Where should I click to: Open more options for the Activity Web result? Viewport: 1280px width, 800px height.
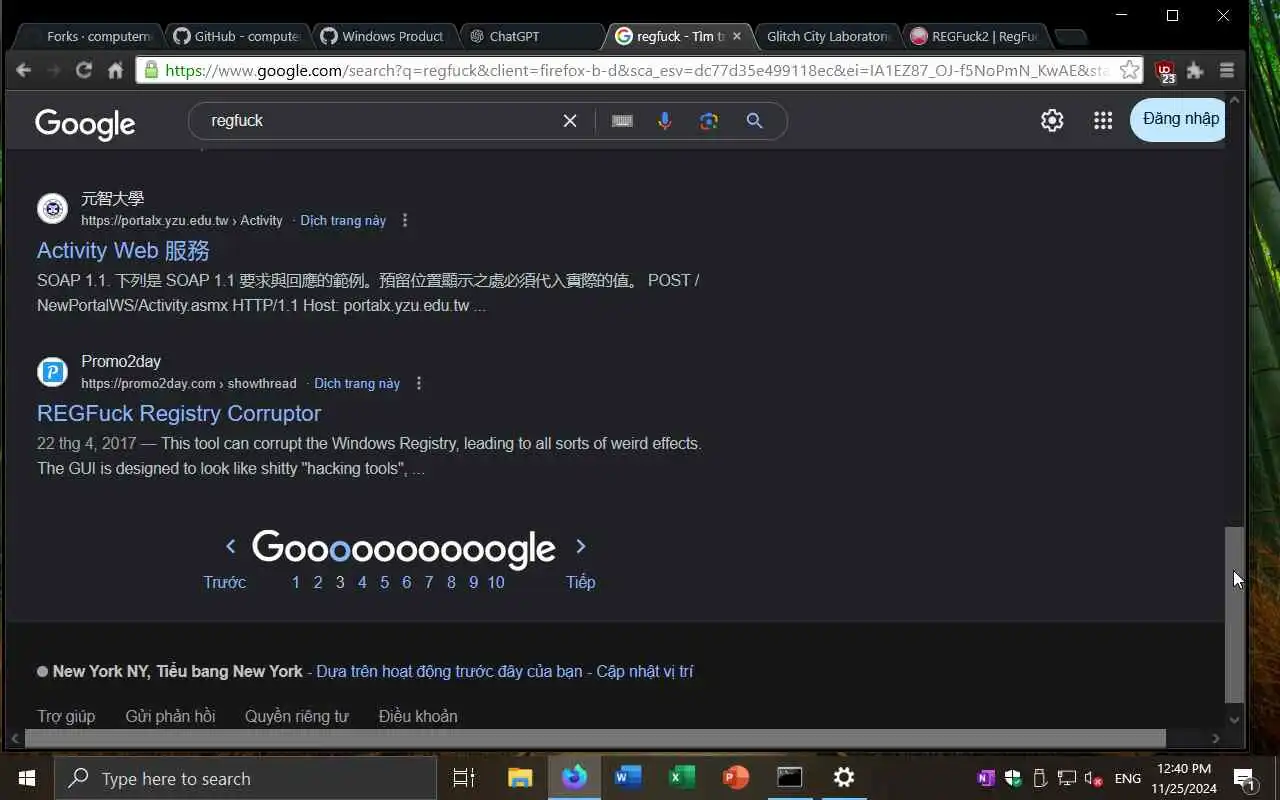click(x=405, y=220)
